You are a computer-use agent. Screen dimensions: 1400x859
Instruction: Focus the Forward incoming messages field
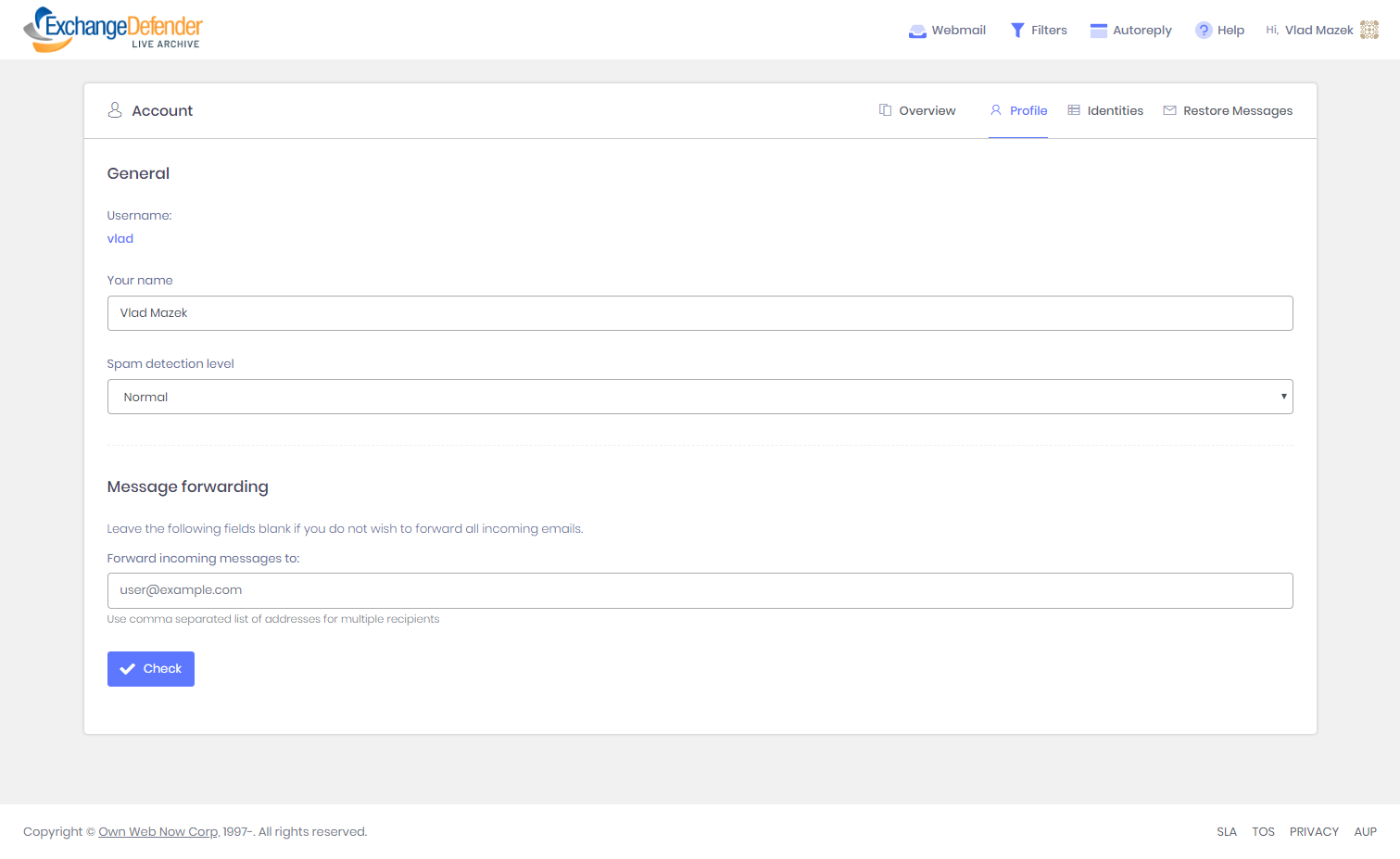(x=700, y=590)
